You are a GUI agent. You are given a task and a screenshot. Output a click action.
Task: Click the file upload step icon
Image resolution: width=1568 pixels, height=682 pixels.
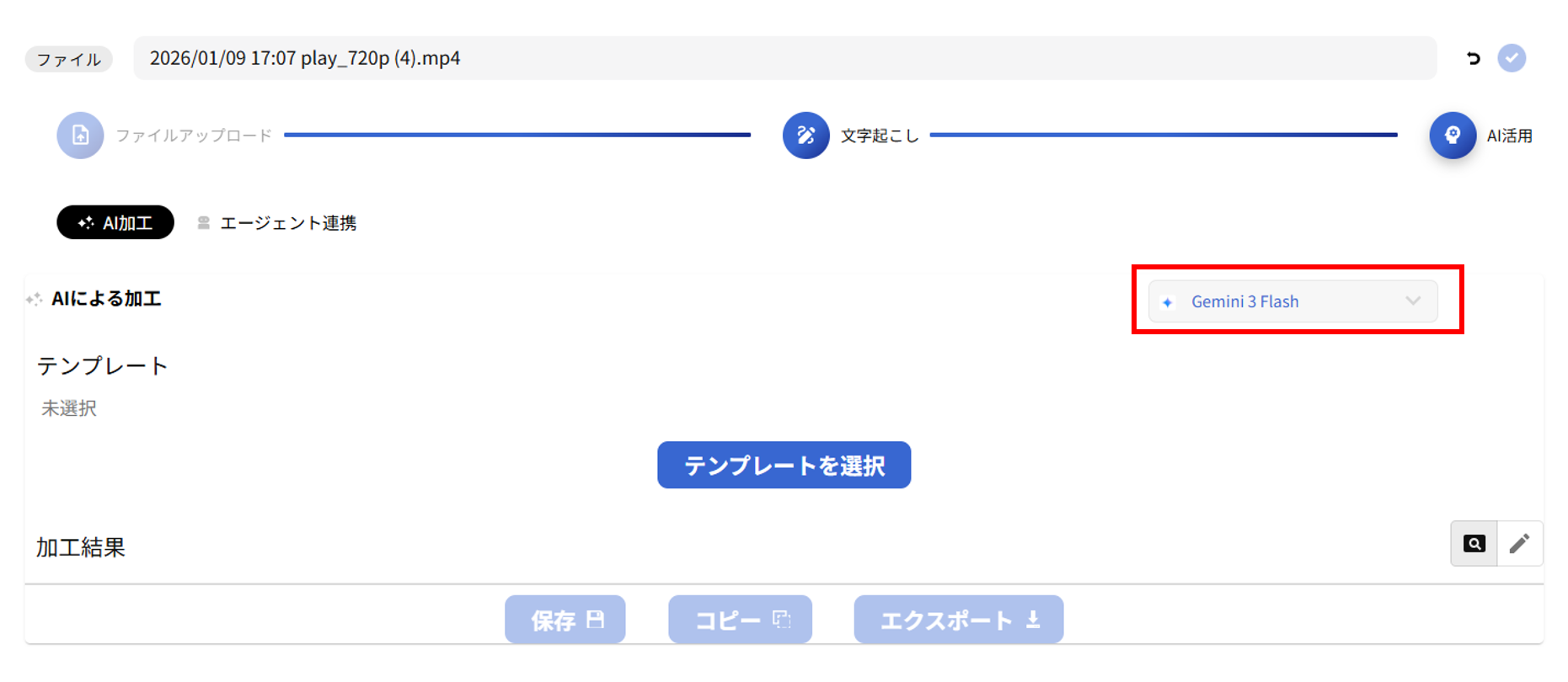(x=79, y=135)
